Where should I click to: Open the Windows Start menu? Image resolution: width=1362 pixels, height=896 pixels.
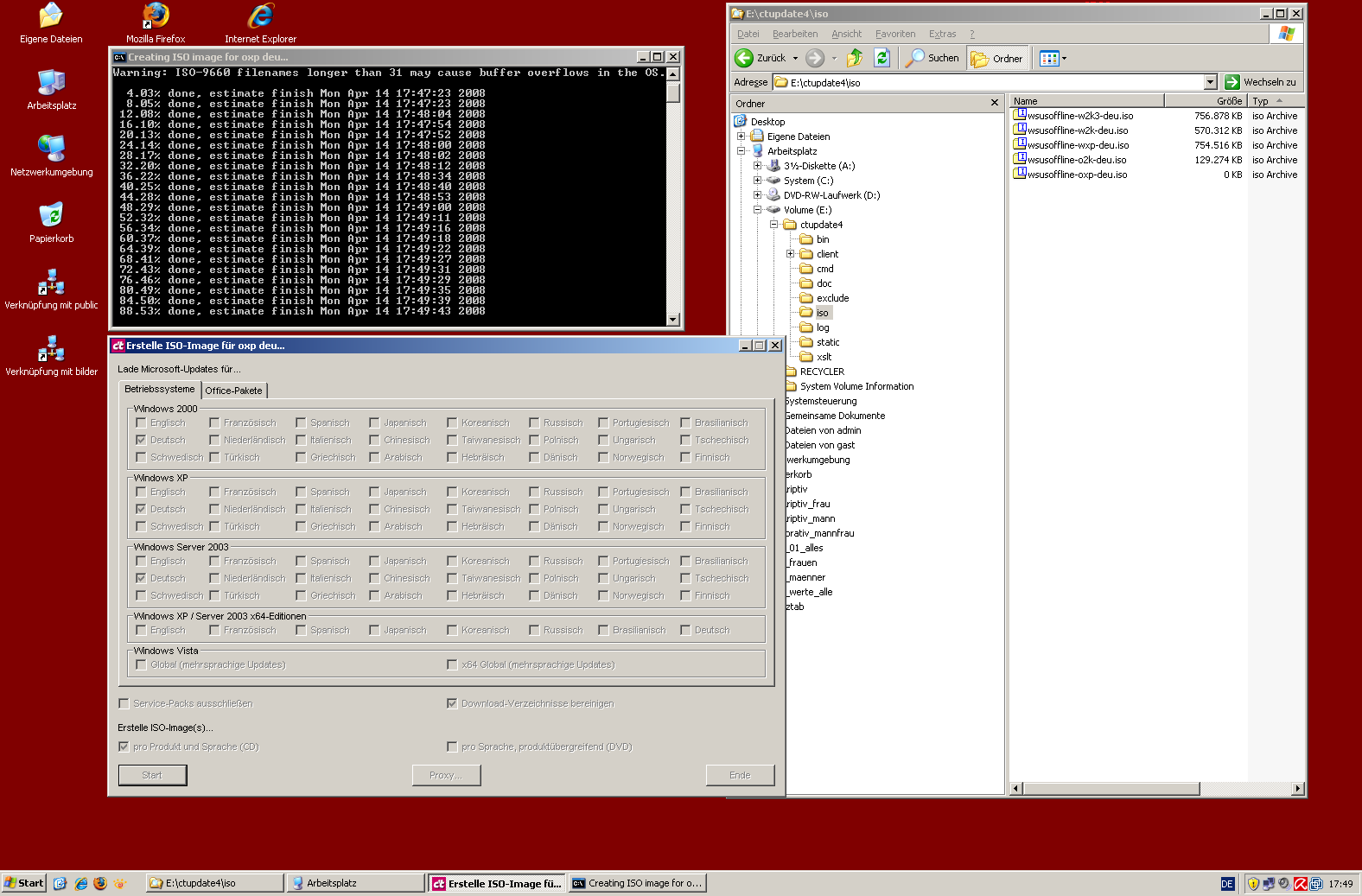23,883
